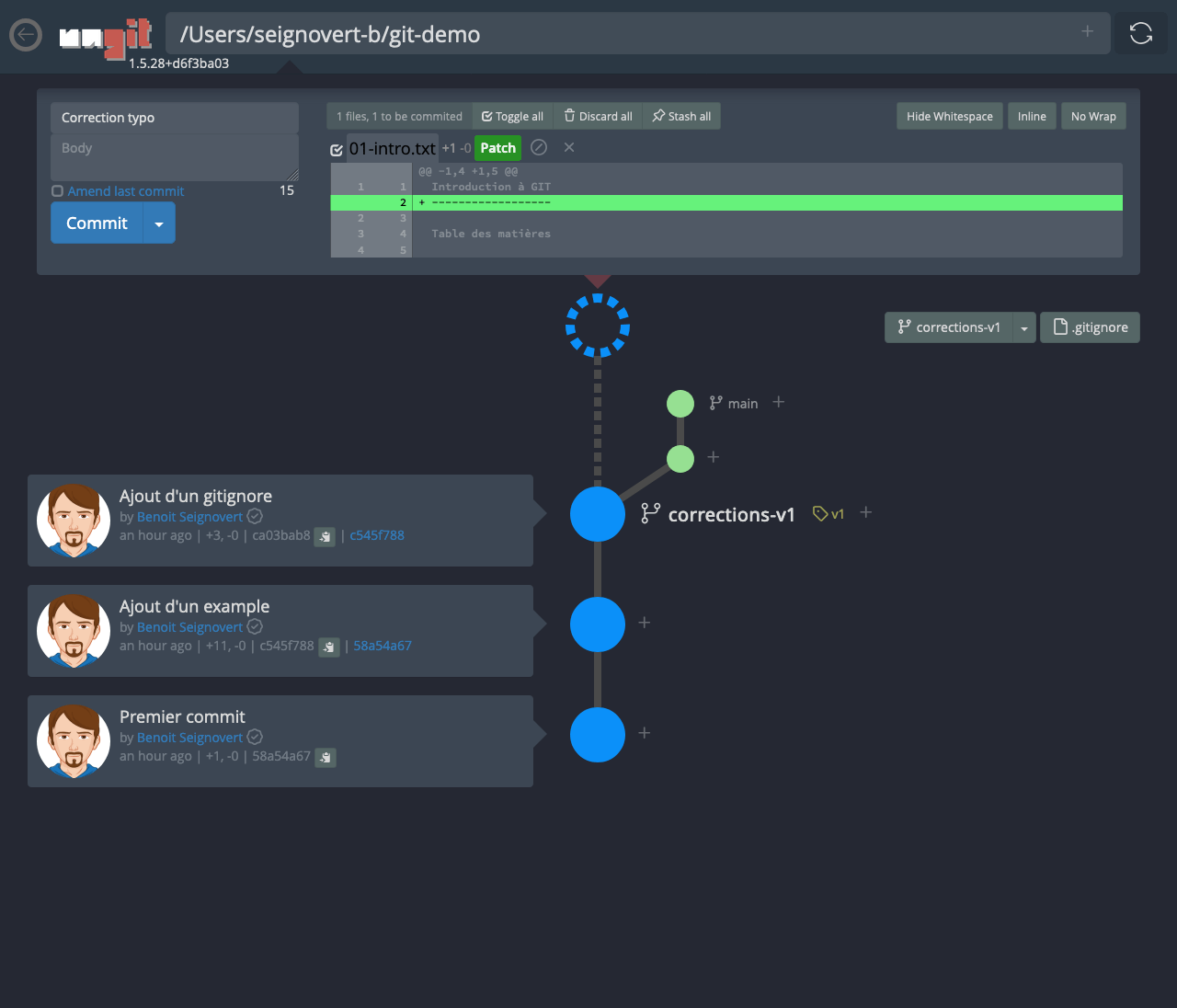The image size is (1177, 1008).
Task: Discard changes to 01-intro.txt
Action: 540,147
